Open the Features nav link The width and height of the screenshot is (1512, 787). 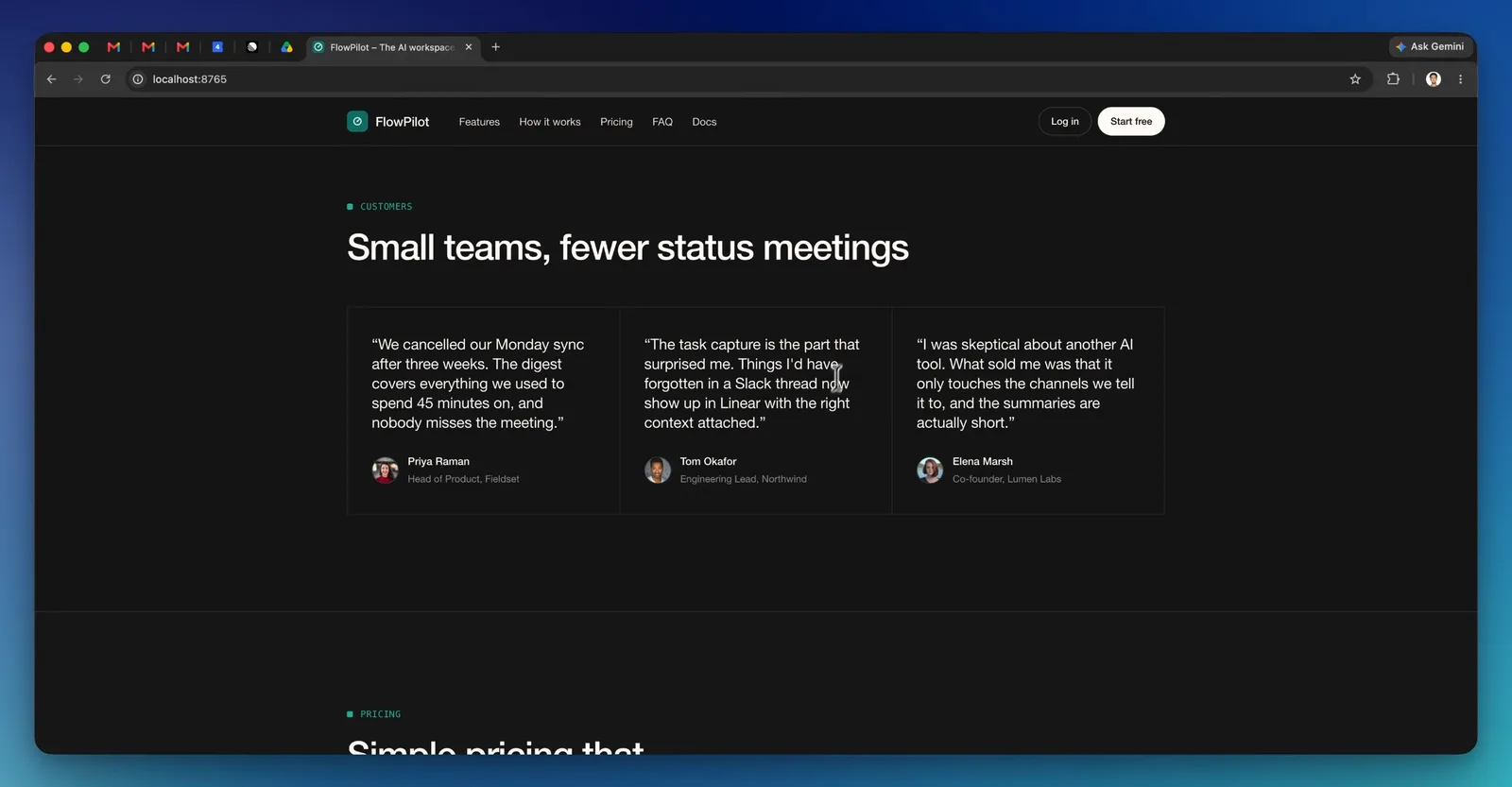(x=479, y=122)
